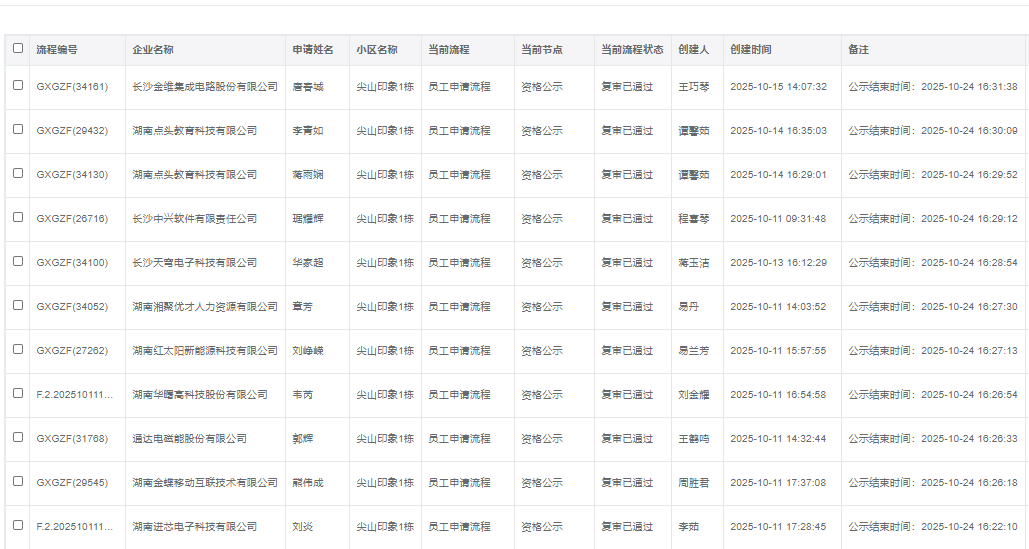Select the 湖南华曙高科技股份有限公司 company cell
The image size is (1029, 549).
coord(199,395)
